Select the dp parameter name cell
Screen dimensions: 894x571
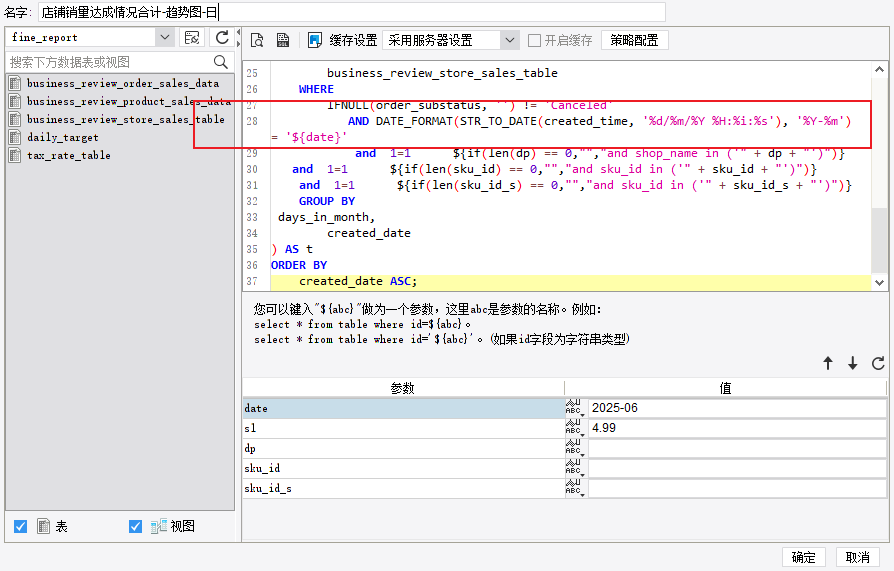tap(404, 448)
